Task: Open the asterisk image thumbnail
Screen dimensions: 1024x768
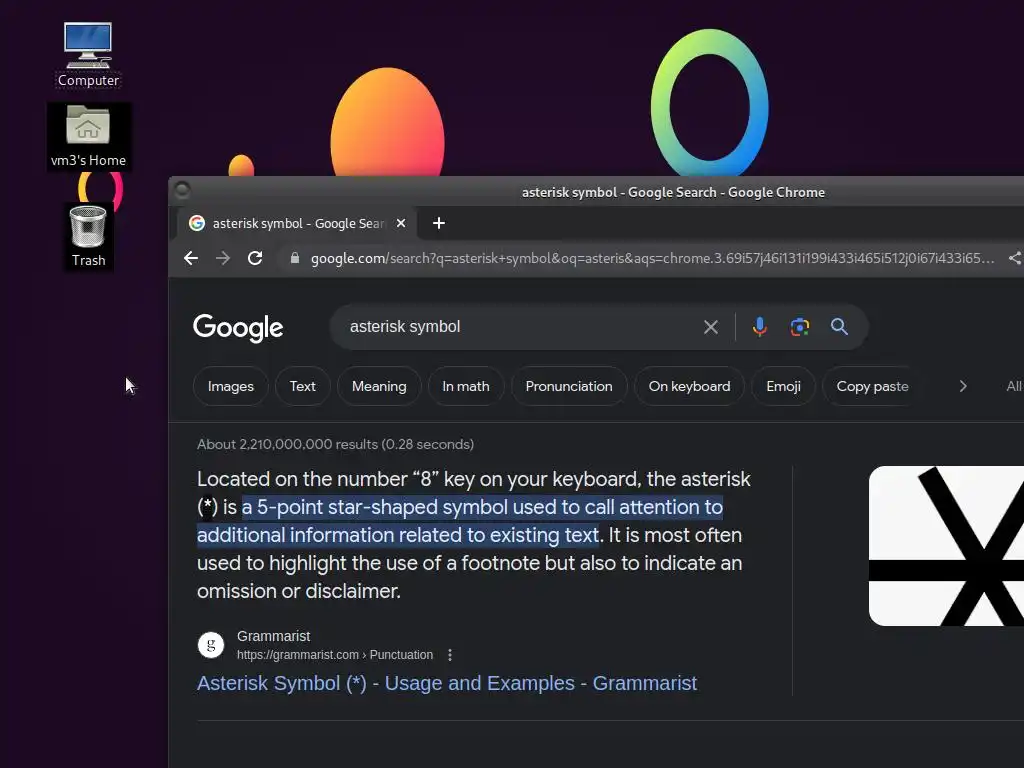Action: [x=946, y=546]
